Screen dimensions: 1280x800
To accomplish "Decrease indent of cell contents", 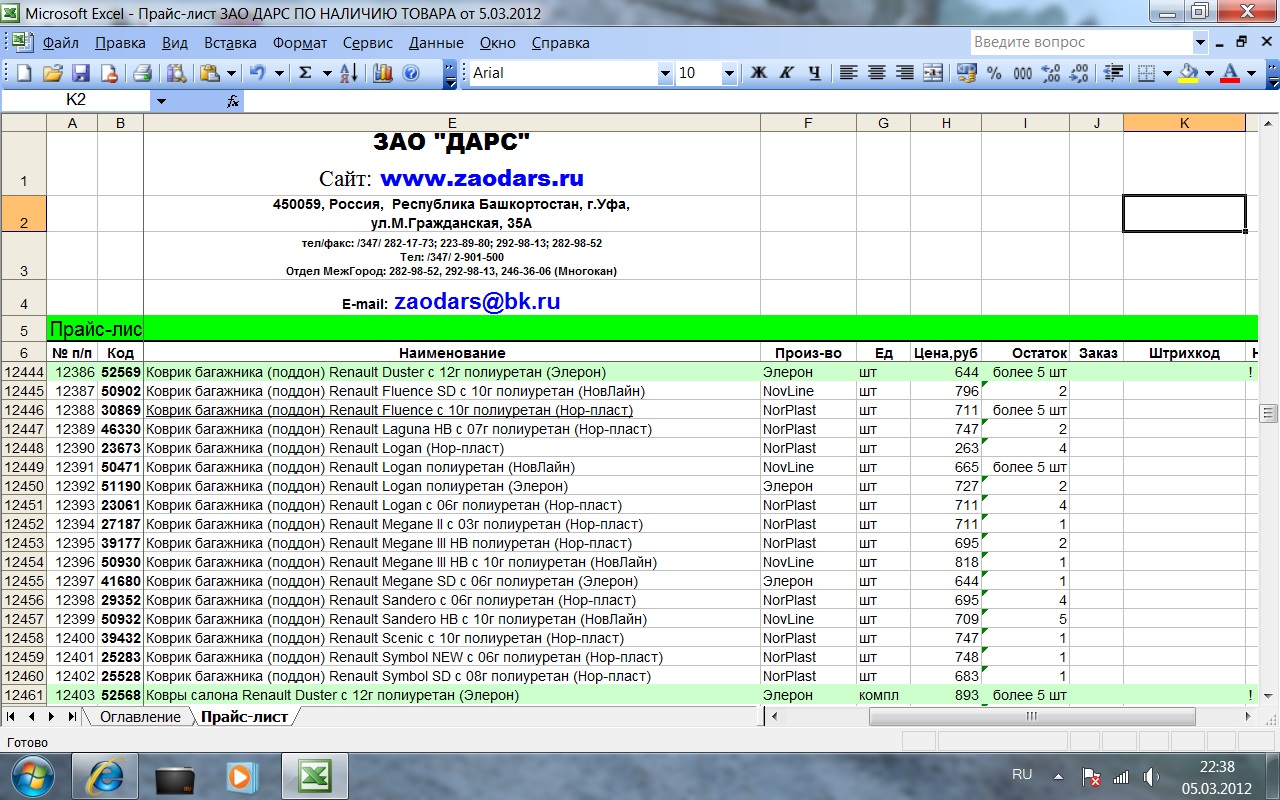I will 1113,73.
